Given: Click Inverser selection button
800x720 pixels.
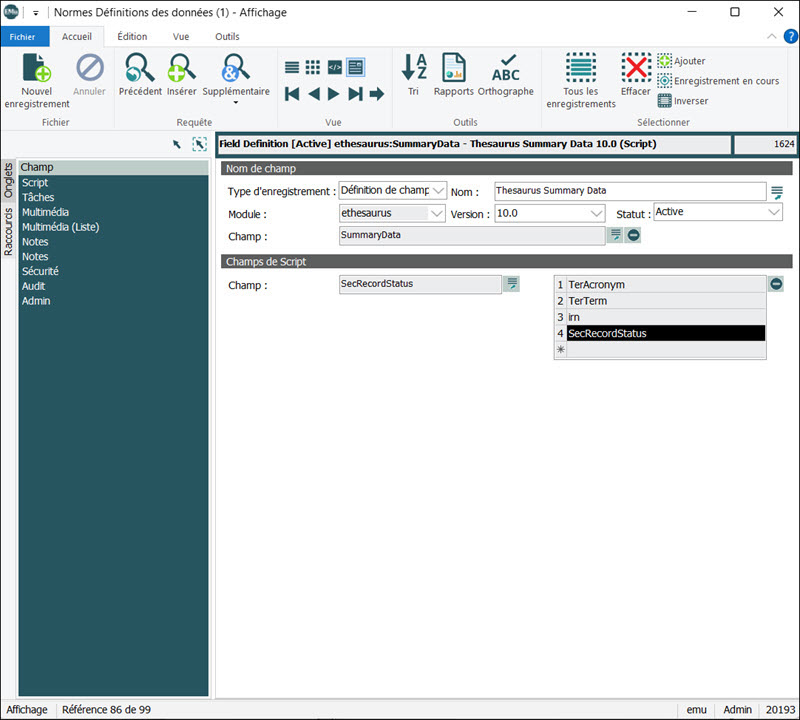Looking at the screenshot, I should 683,101.
